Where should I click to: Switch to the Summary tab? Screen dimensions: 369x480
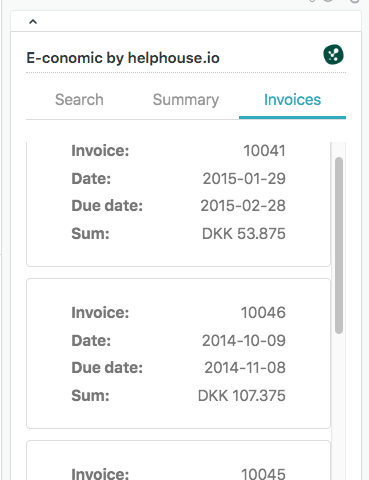click(x=186, y=100)
